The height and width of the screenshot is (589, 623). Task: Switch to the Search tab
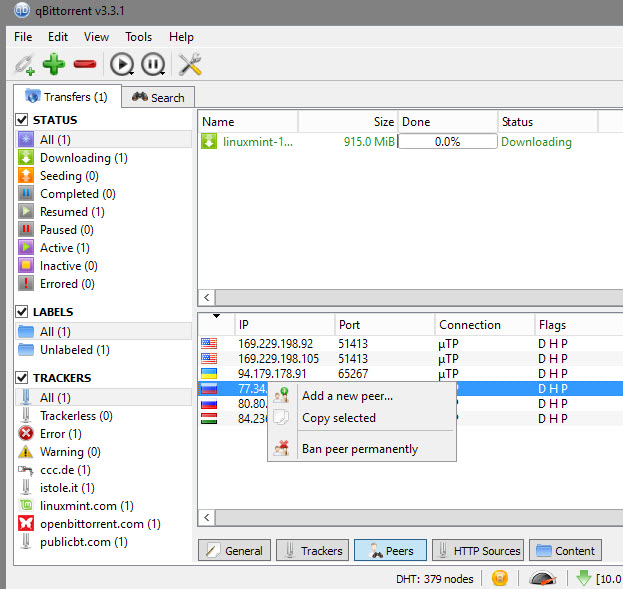point(158,97)
